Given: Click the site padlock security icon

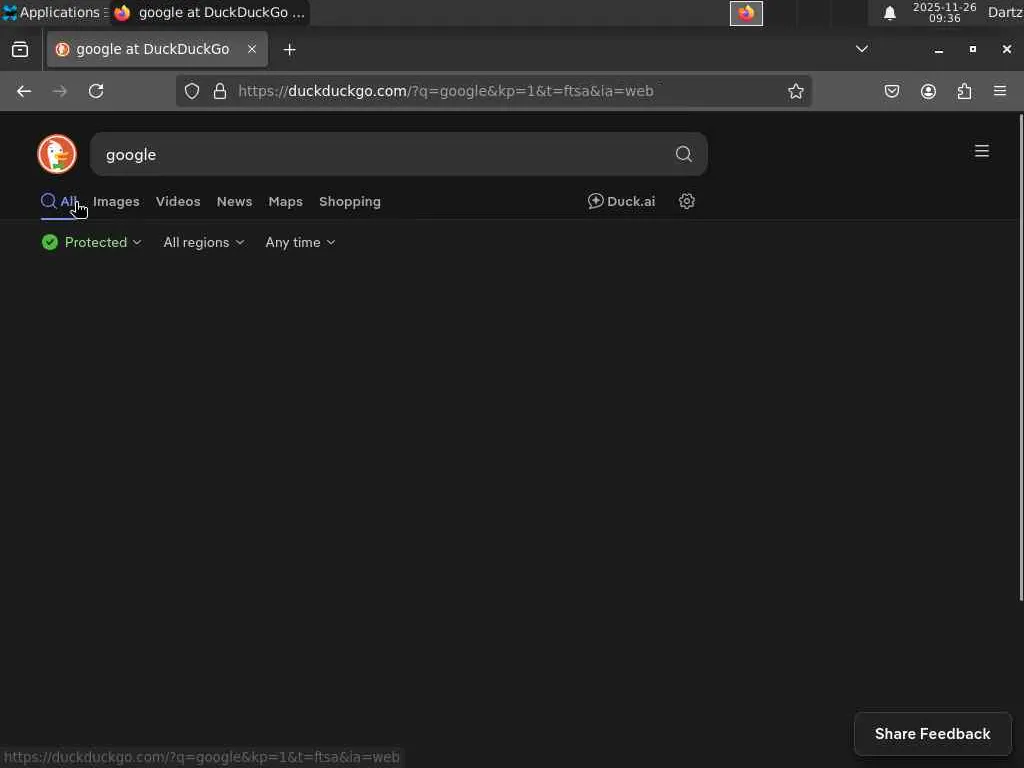Looking at the screenshot, I should [x=220, y=91].
